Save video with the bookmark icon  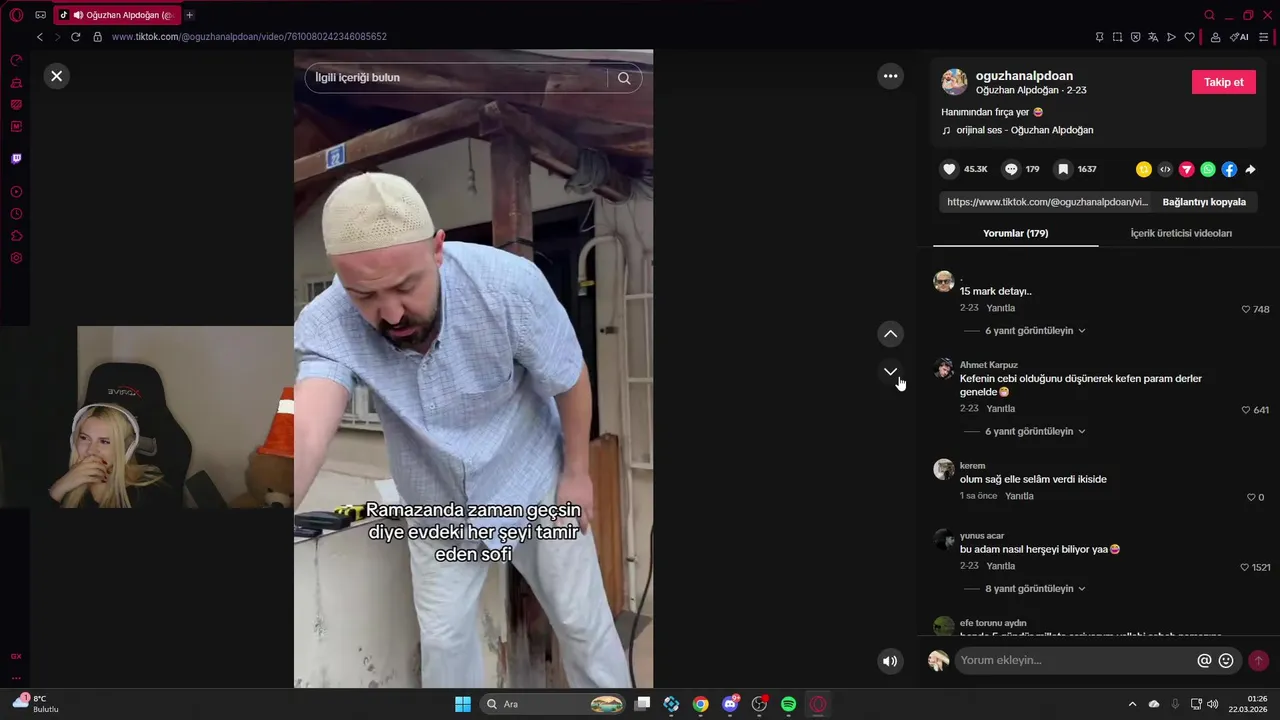[x=1063, y=169]
